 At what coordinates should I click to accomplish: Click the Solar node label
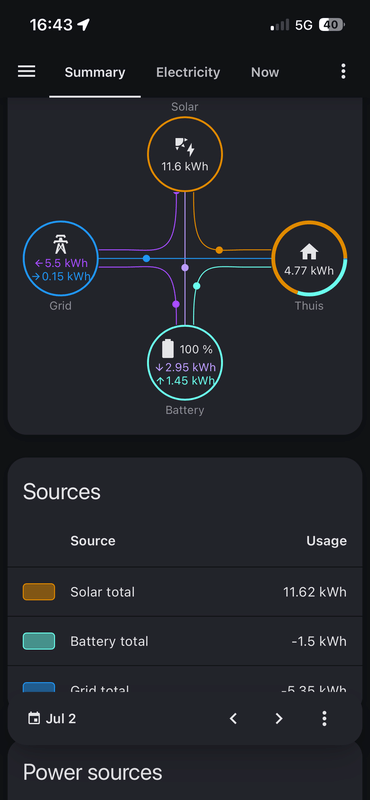[x=185, y=107]
